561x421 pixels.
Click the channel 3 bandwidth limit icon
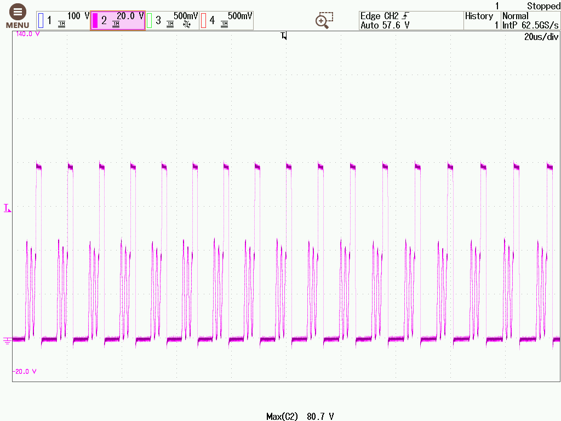187,24
